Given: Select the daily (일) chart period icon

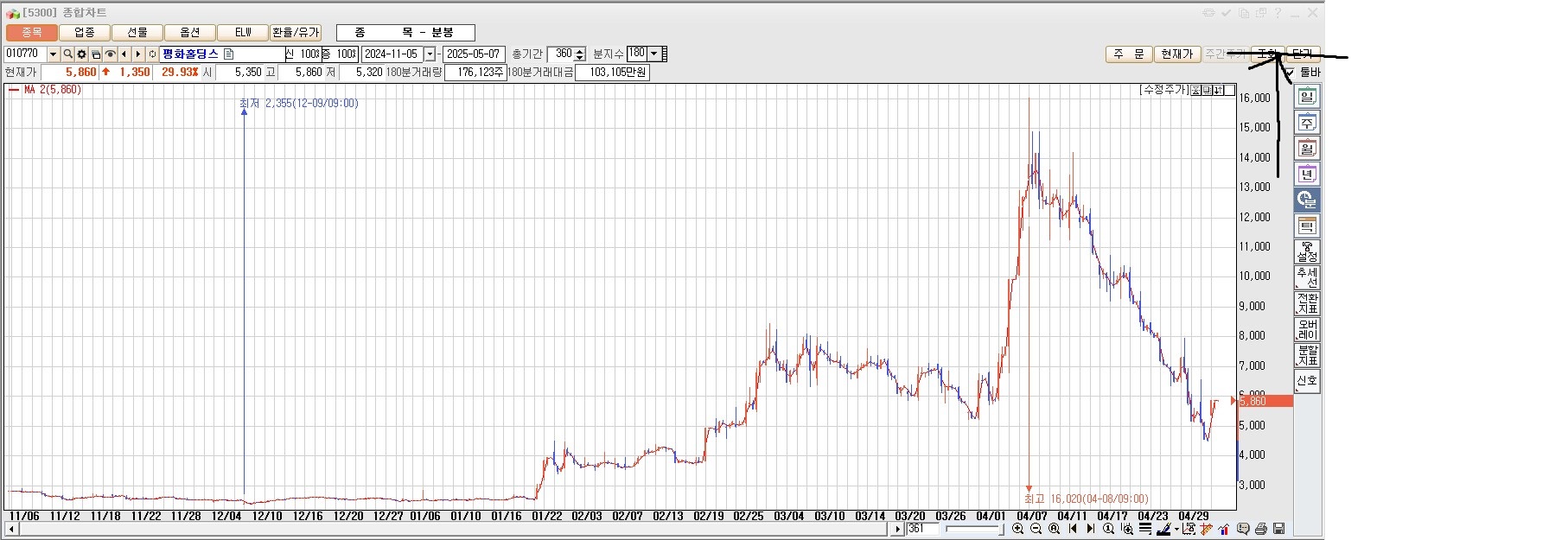Looking at the screenshot, I should [x=1307, y=97].
